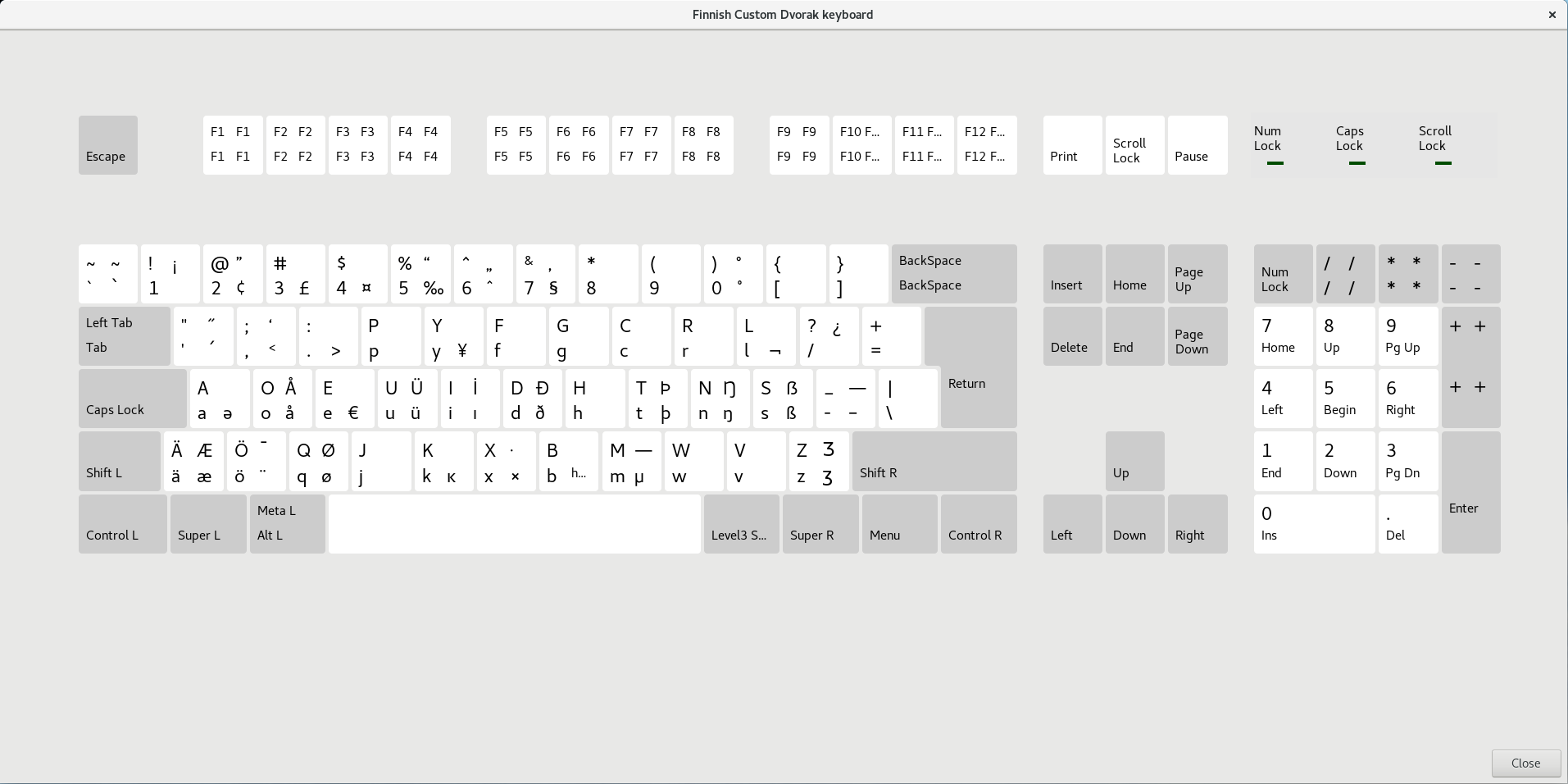This screenshot has height=784, width=1568.
Task: Click the keypad 9 Pg Up key
Action: 1408,336
